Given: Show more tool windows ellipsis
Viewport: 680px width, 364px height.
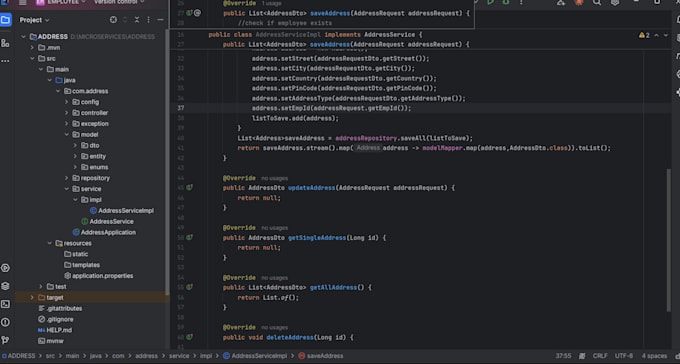Looking at the screenshot, I should pyautogui.click(x=5, y=61).
